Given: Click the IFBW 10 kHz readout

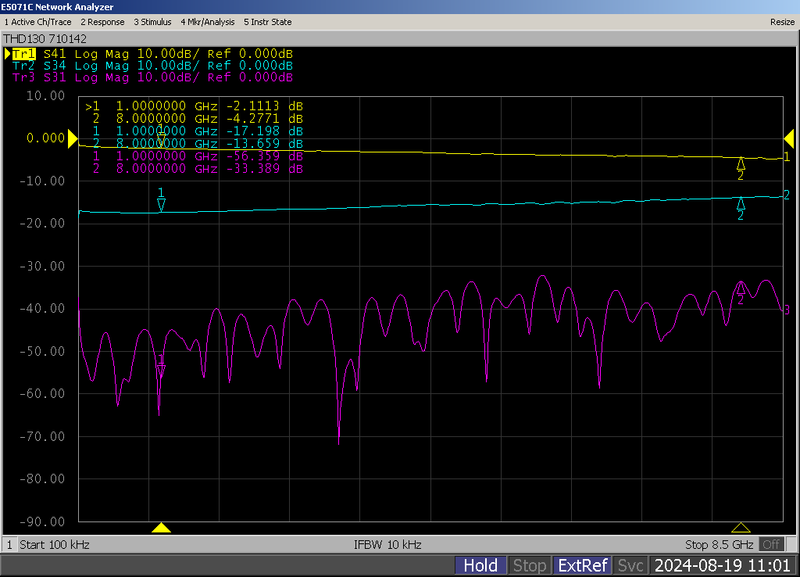Looking at the screenshot, I should 388,545.
